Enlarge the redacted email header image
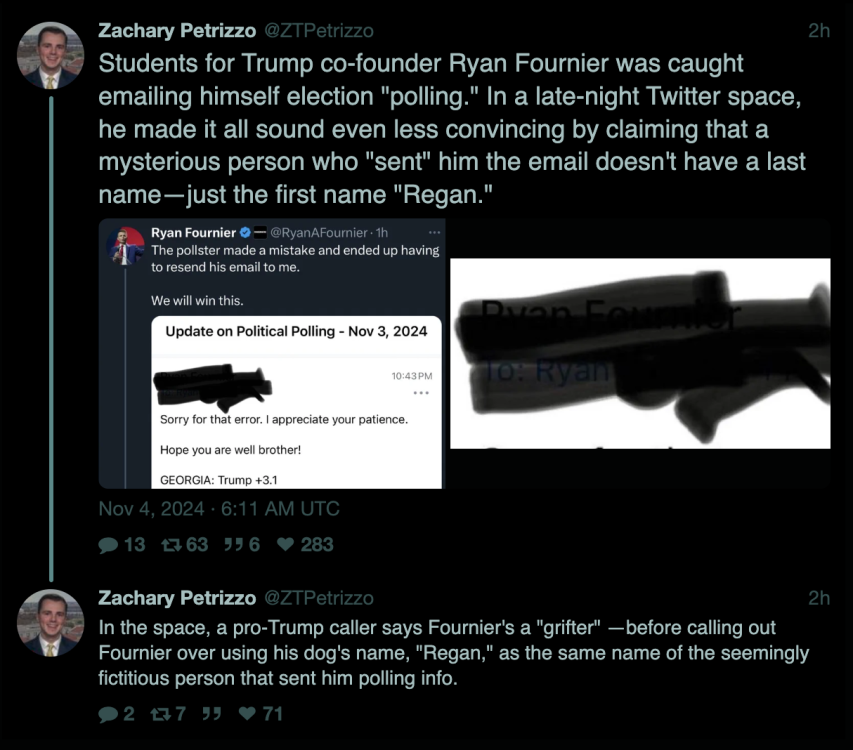 tap(640, 353)
